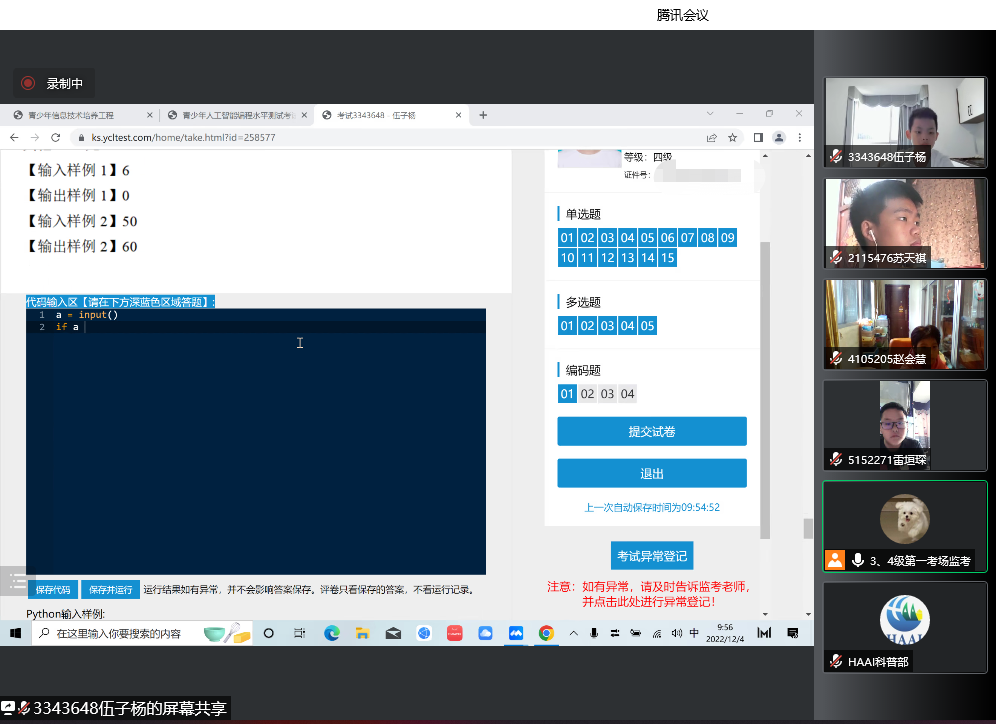Click 保存代码 to save the code
Image resolution: width=996 pixels, height=724 pixels.
pos(53,590)
